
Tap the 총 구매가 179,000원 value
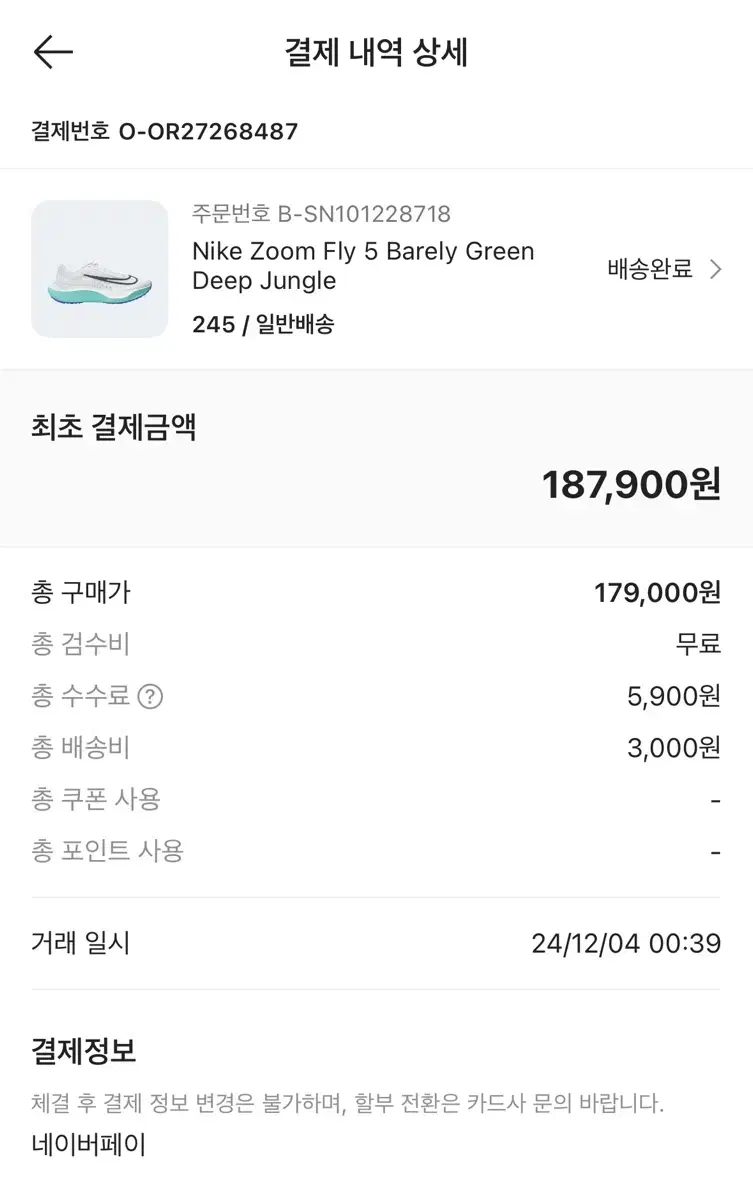pyautogui.click(x=657, y=592)
